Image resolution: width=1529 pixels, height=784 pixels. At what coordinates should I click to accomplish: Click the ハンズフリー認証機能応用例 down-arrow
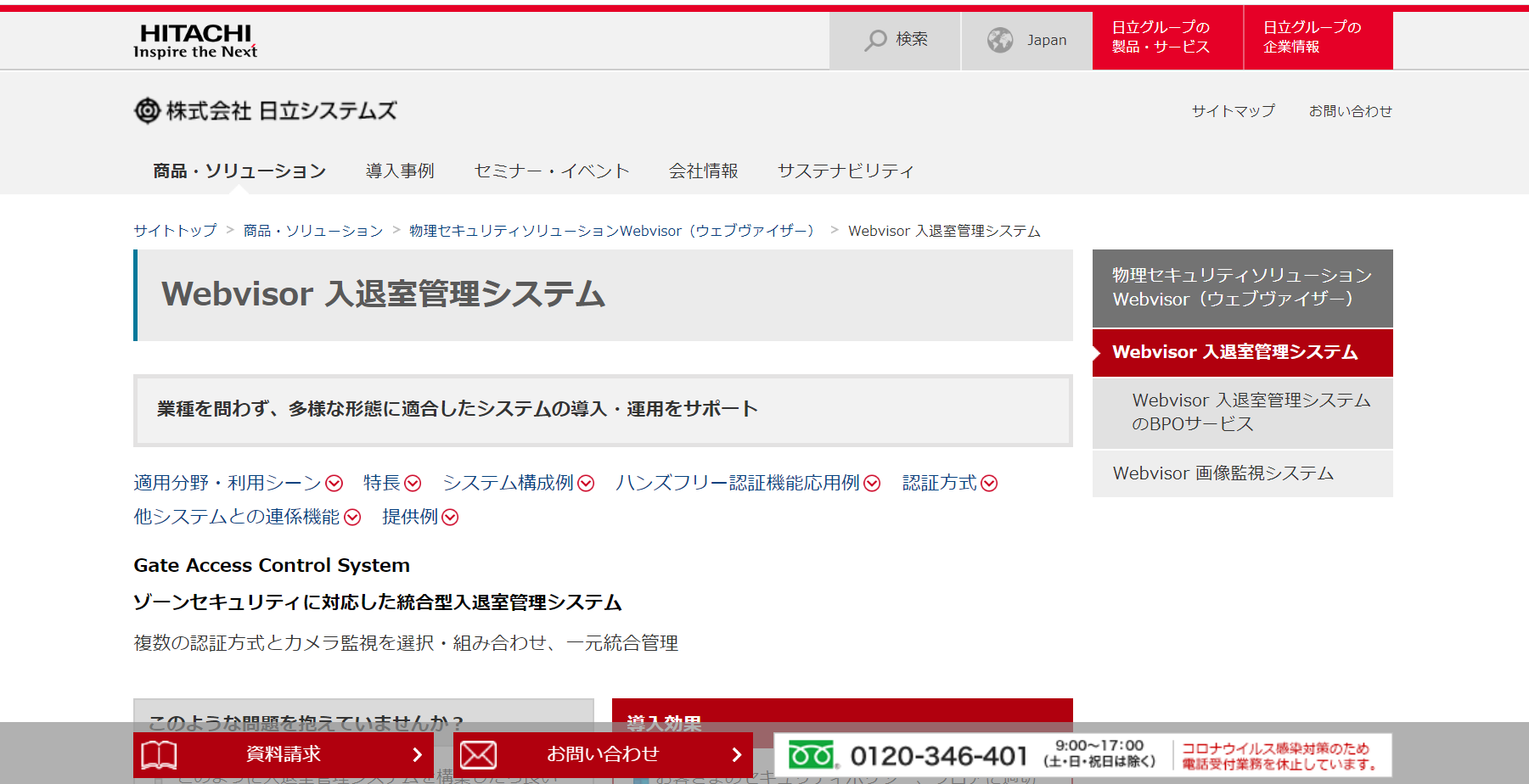872,484
